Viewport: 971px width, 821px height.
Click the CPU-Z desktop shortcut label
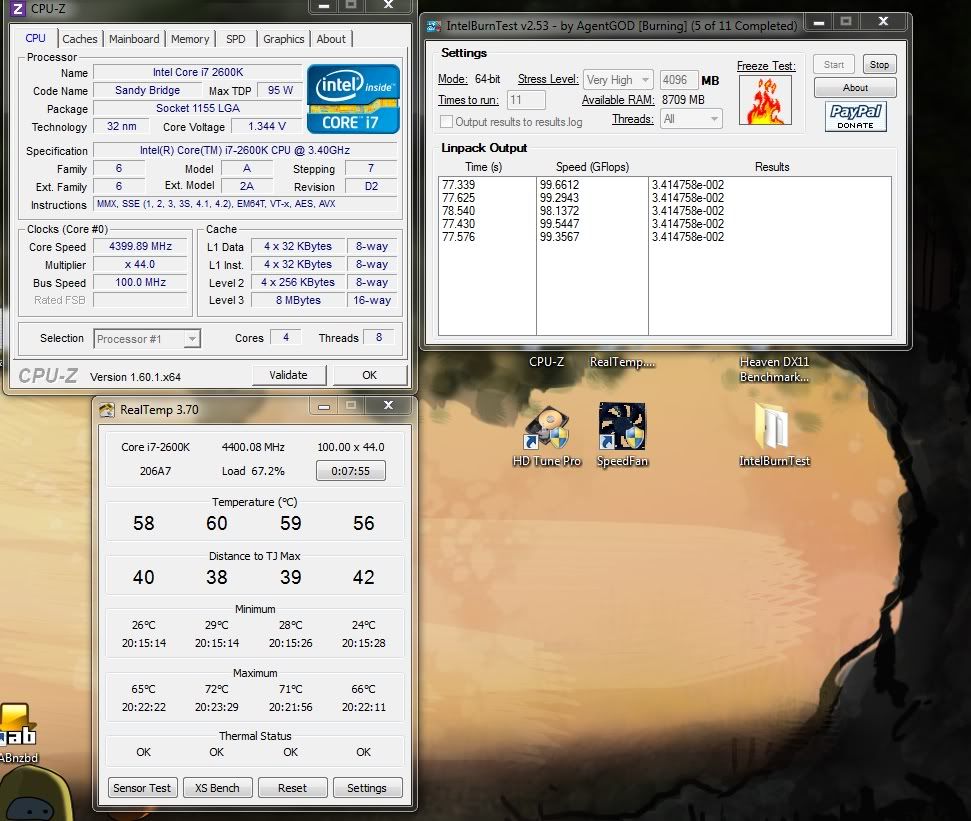coord(546,362)
